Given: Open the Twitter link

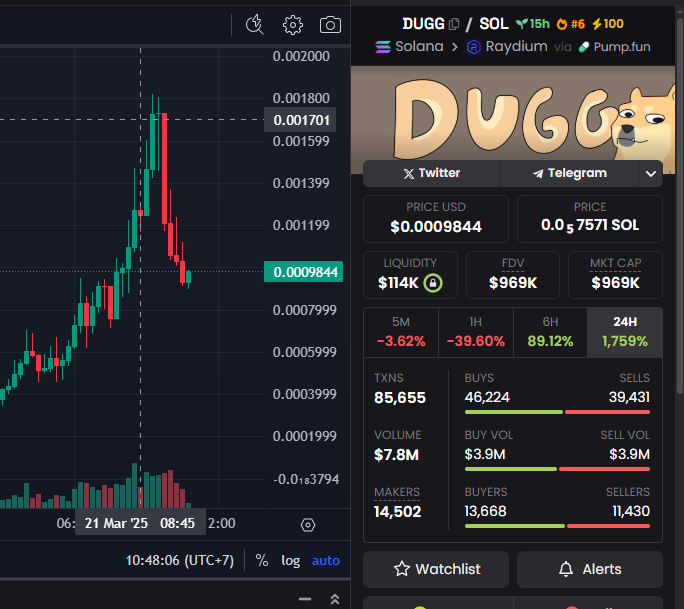Looking at the screenshot, I should click(432, 174).
